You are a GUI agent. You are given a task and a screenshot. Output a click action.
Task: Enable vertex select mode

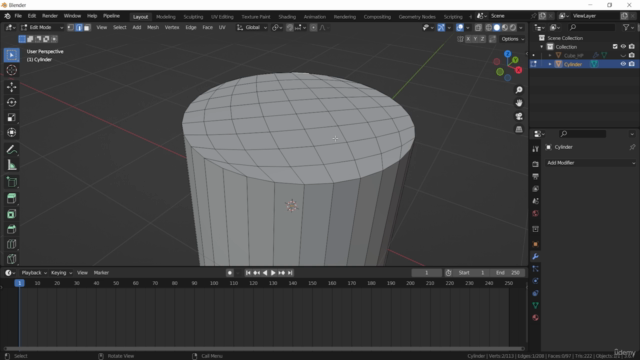click(x=71, y=27)
